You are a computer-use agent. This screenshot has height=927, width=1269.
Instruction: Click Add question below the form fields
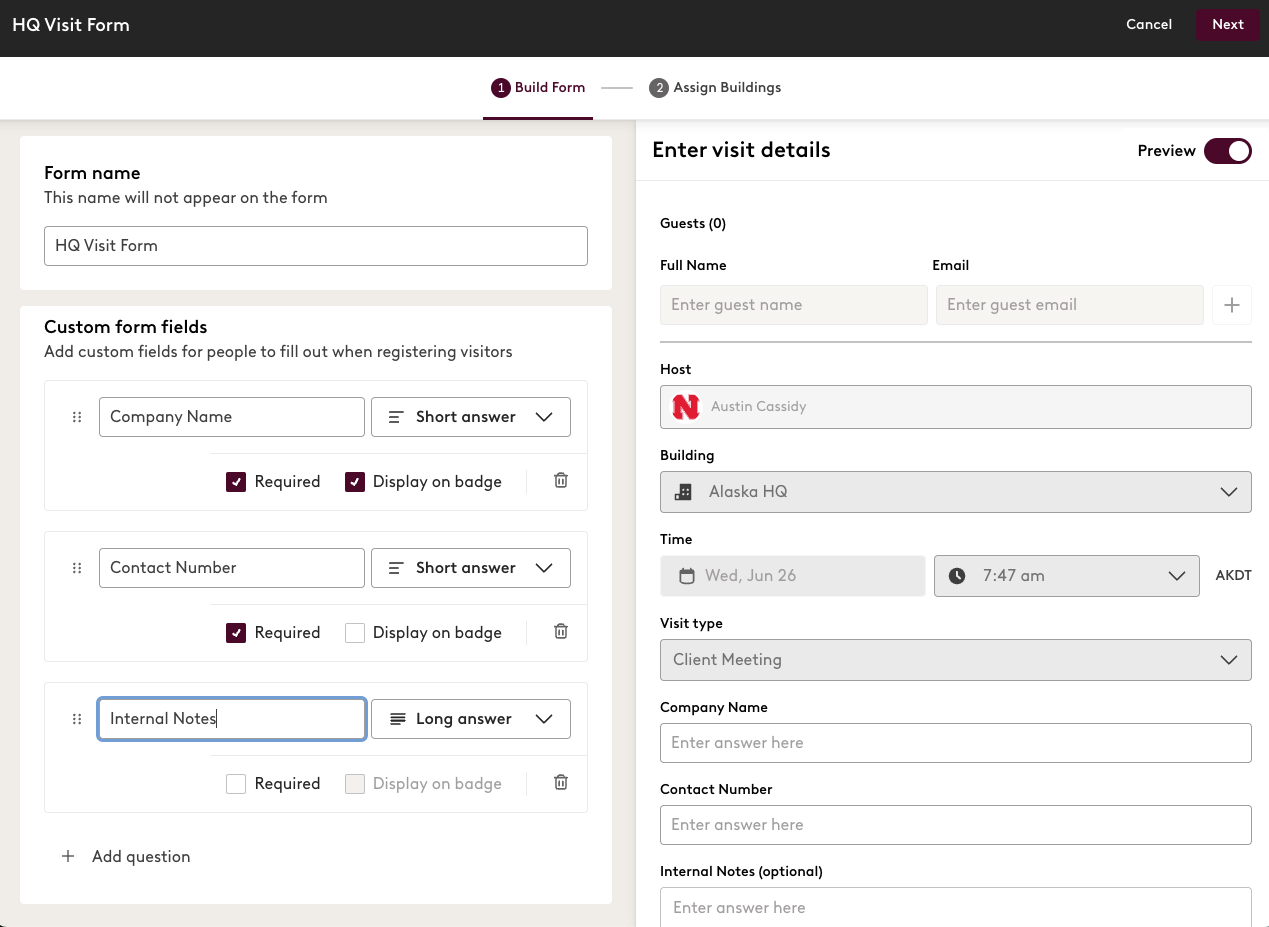pos(124,856)
